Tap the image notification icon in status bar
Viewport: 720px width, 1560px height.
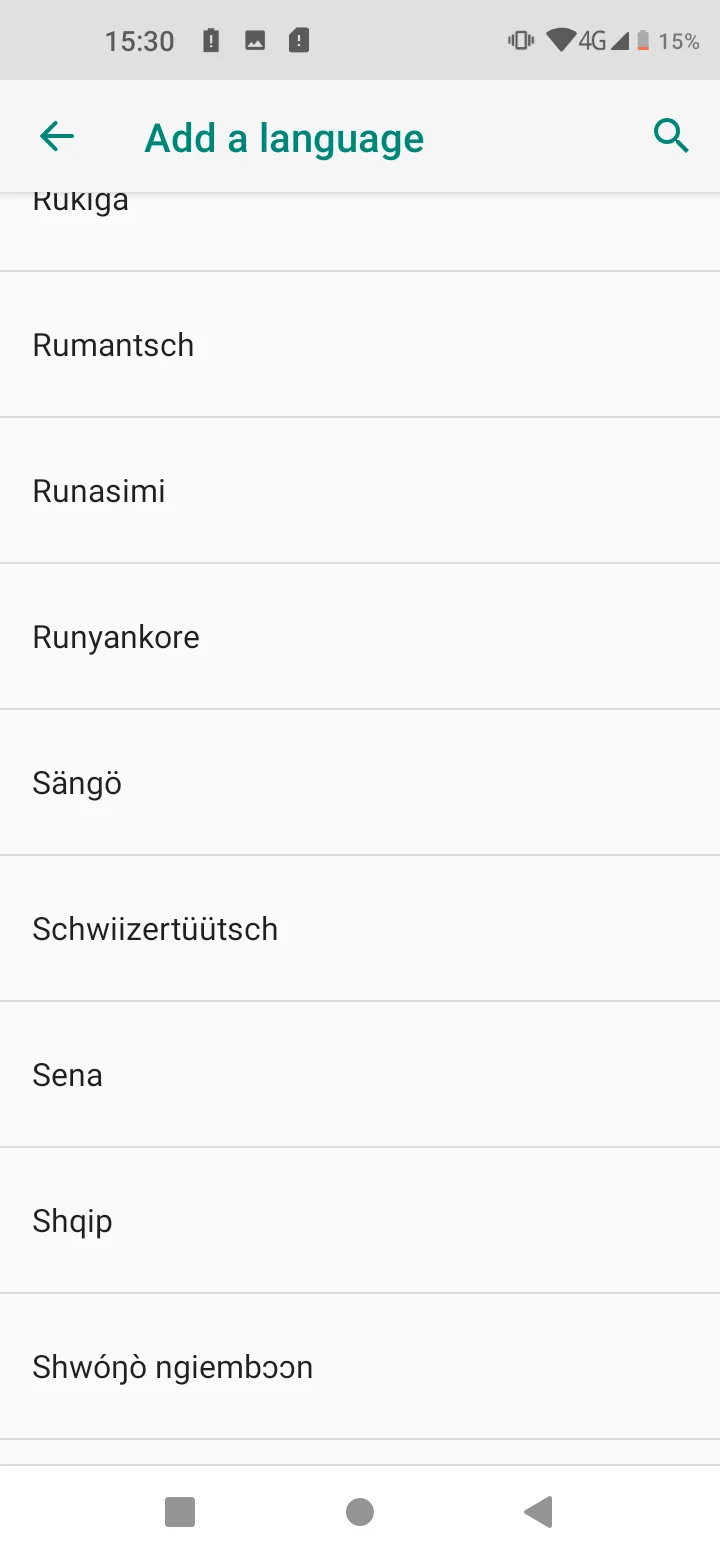tap(255, 41)
